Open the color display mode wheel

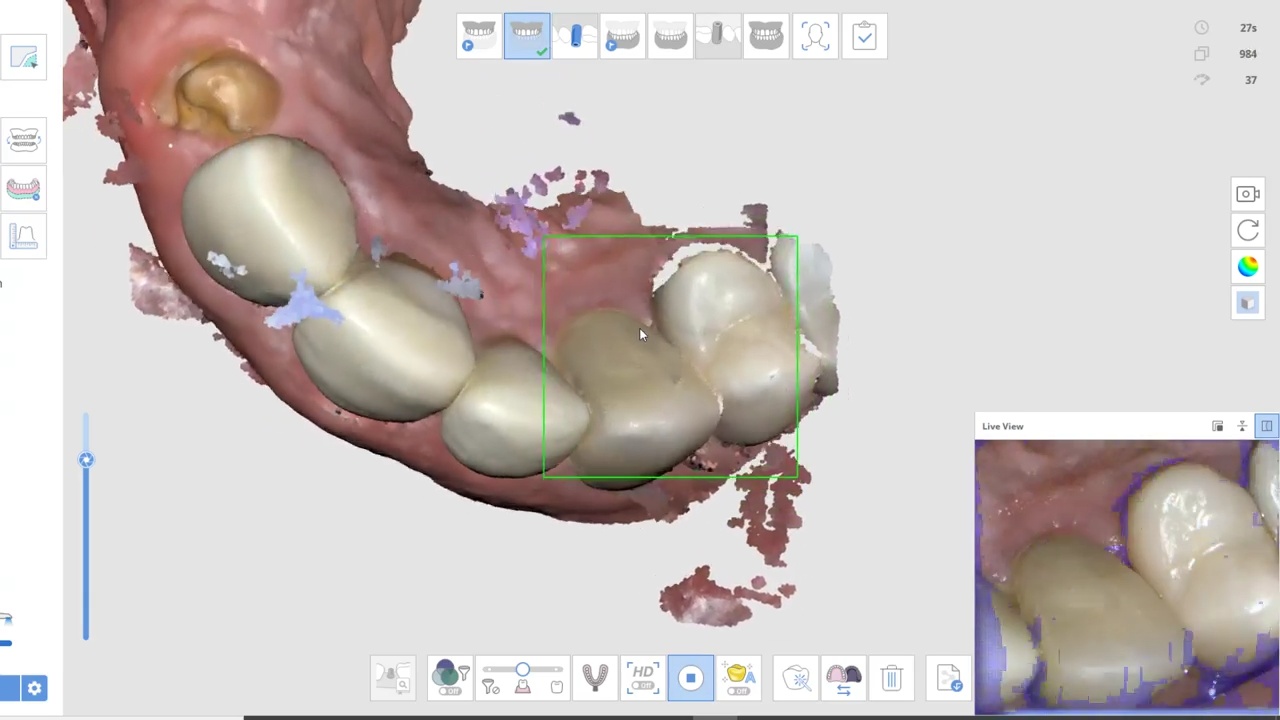point(1248,266)
